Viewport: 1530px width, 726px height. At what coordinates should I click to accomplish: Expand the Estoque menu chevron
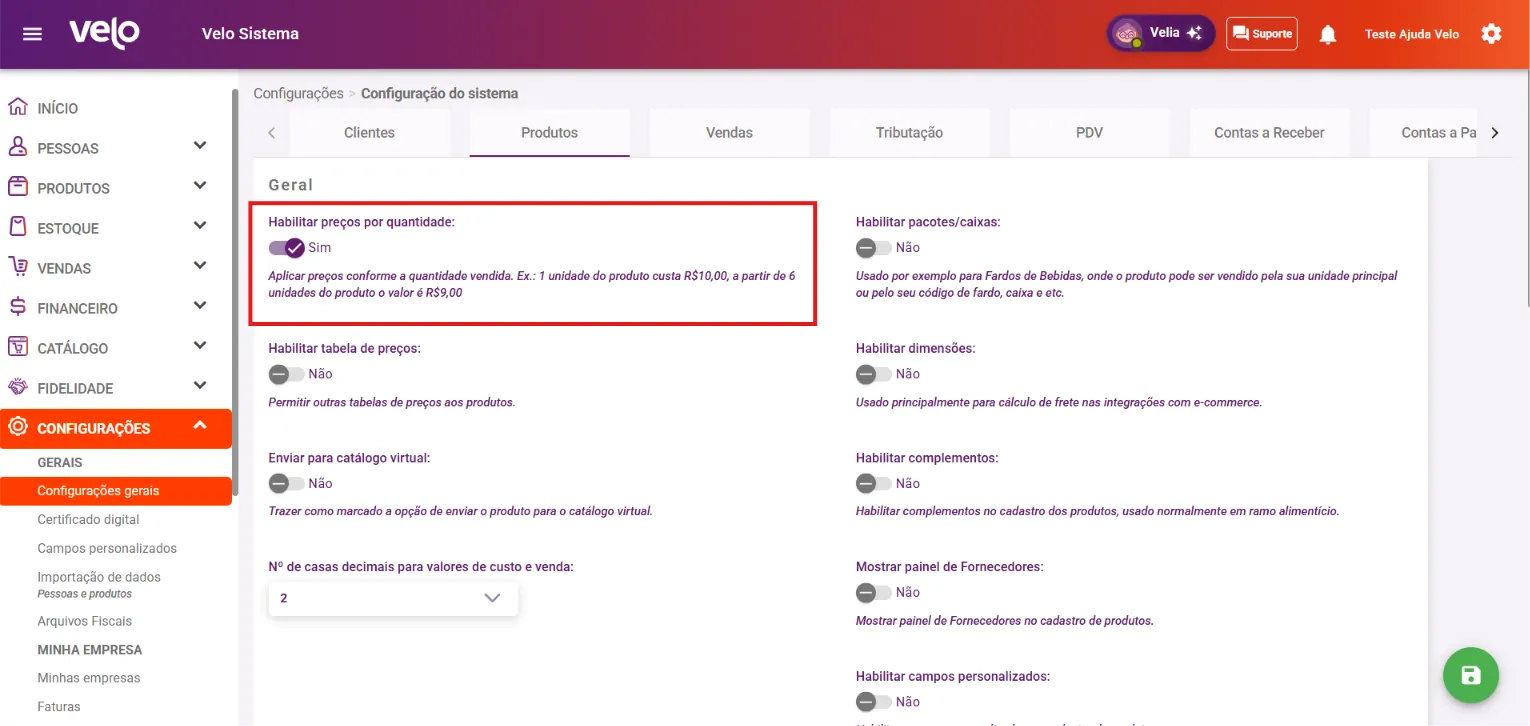tap(200, 226)
